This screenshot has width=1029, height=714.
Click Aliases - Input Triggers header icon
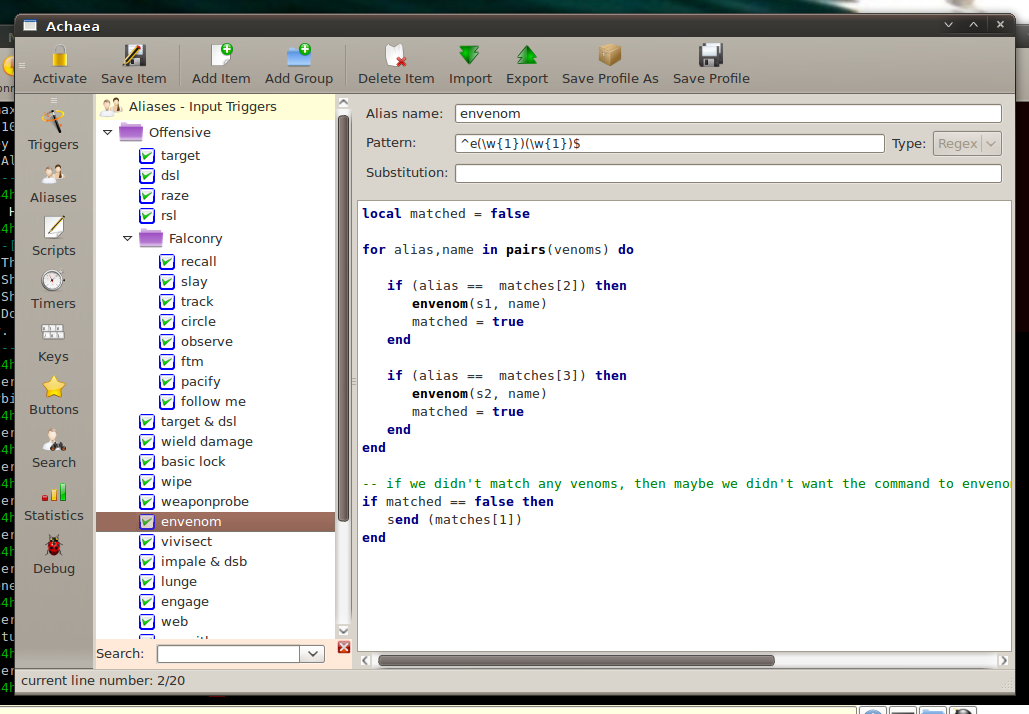pos(112,106)
